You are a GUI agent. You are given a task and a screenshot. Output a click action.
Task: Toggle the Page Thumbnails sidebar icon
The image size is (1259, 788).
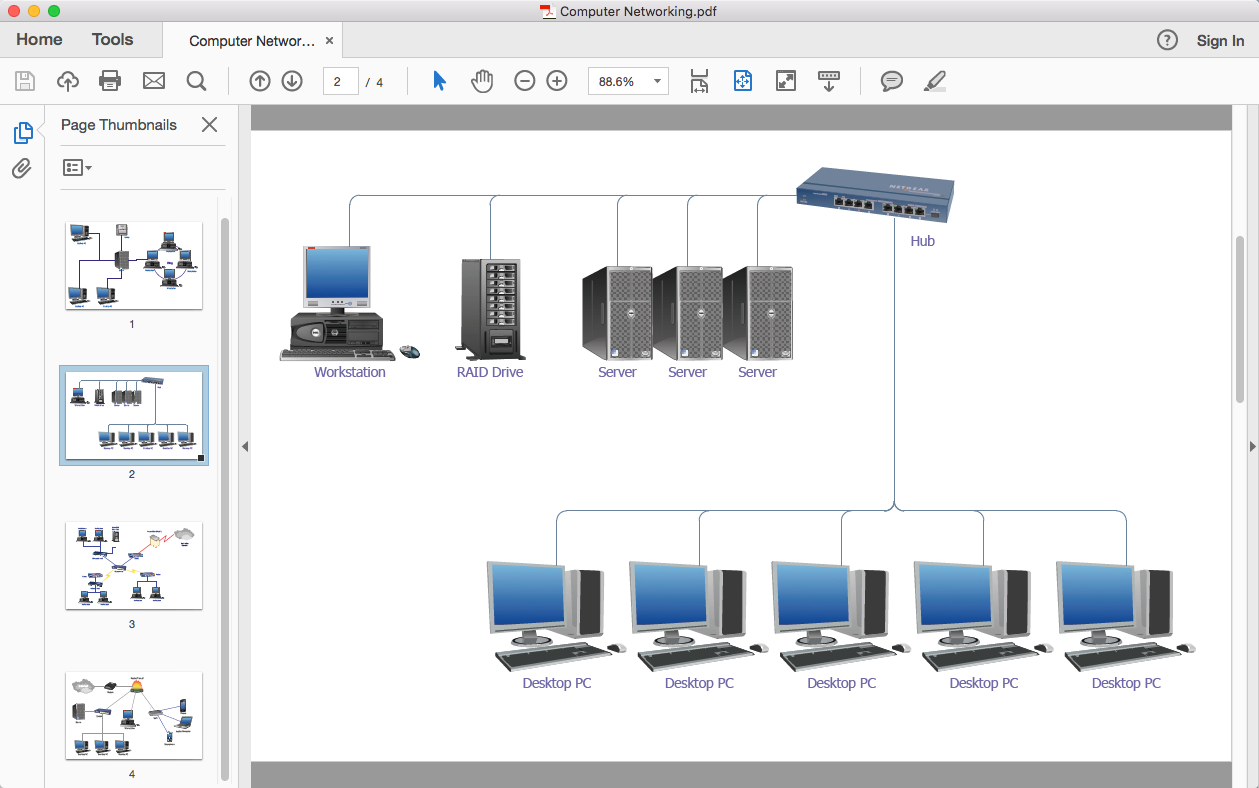22,132
